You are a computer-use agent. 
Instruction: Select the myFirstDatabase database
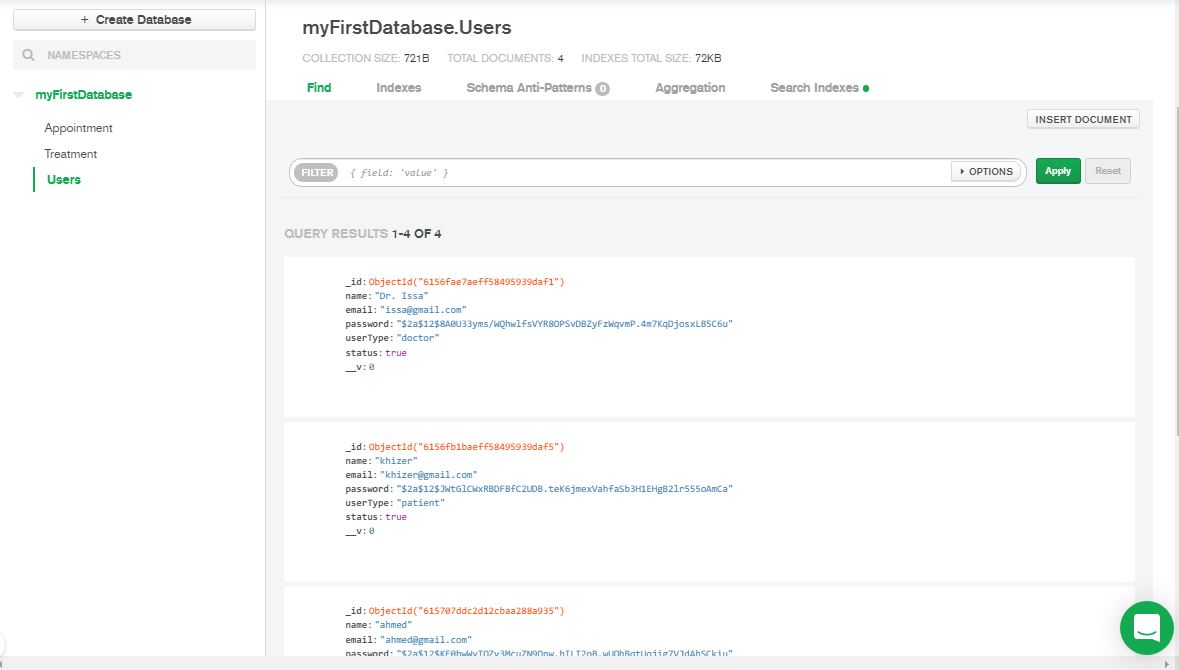(83, 95)
